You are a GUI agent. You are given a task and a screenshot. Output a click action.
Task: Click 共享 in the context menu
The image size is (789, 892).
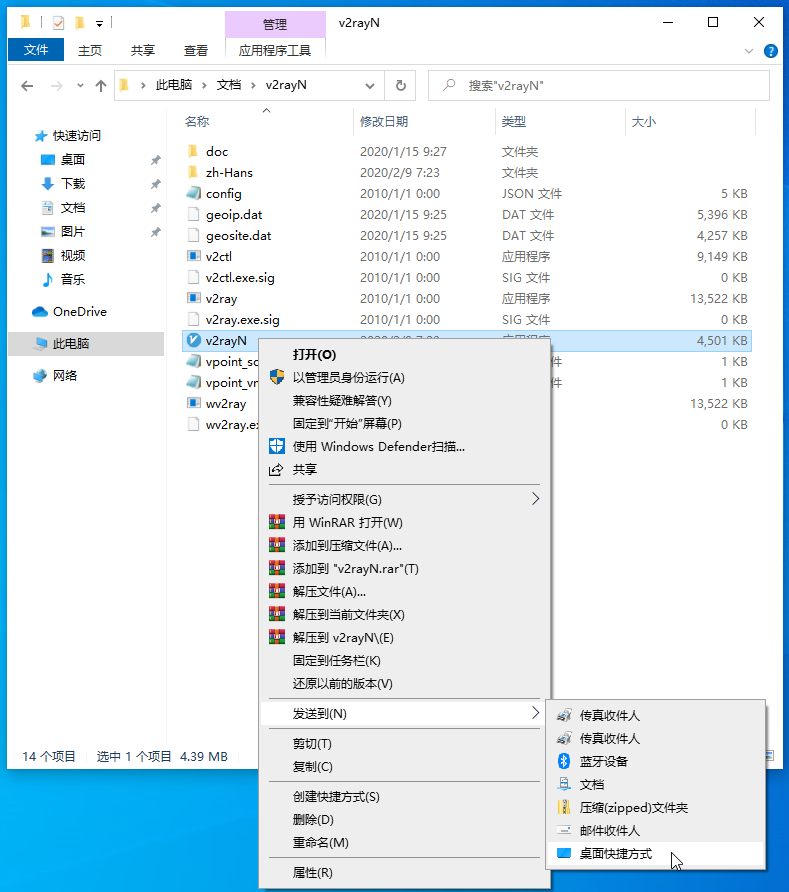tap(404, 469)
